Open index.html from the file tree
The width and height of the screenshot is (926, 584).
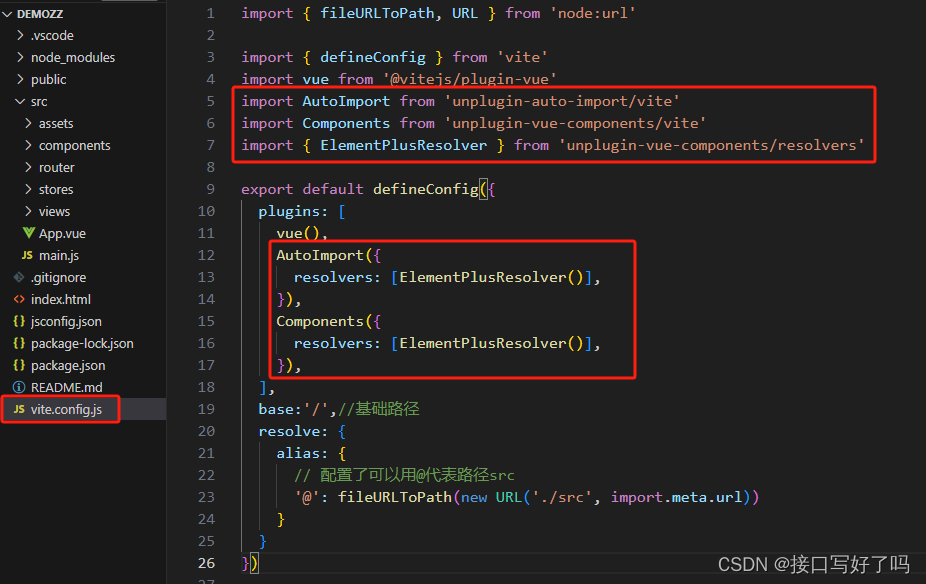coord(61,299)
